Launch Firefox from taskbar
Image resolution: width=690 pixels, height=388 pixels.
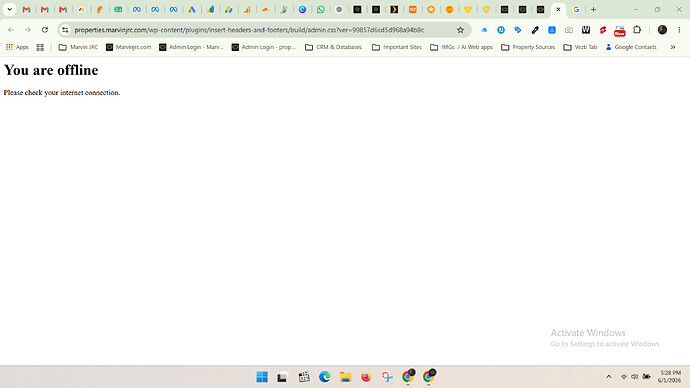(x=366, y=377)
